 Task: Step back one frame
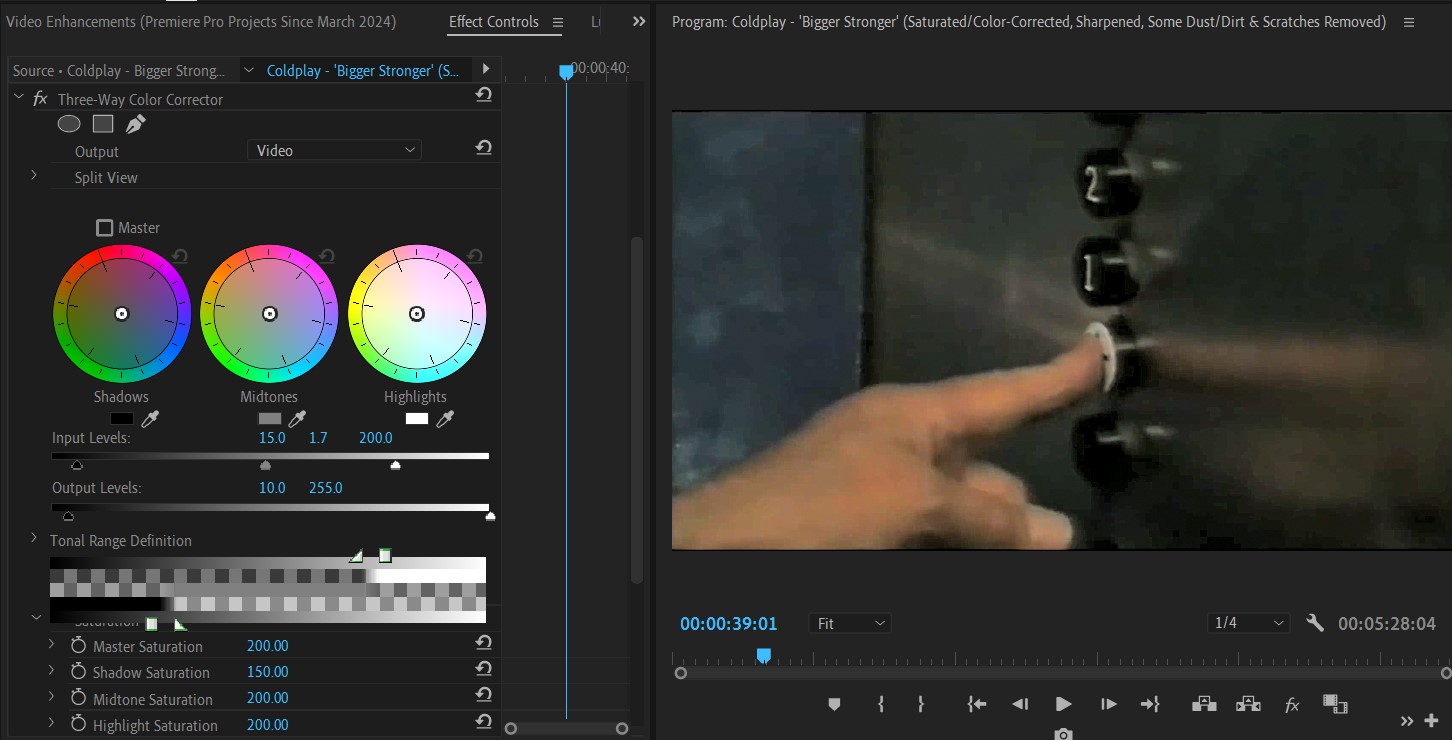click(x=1019, y=704)
